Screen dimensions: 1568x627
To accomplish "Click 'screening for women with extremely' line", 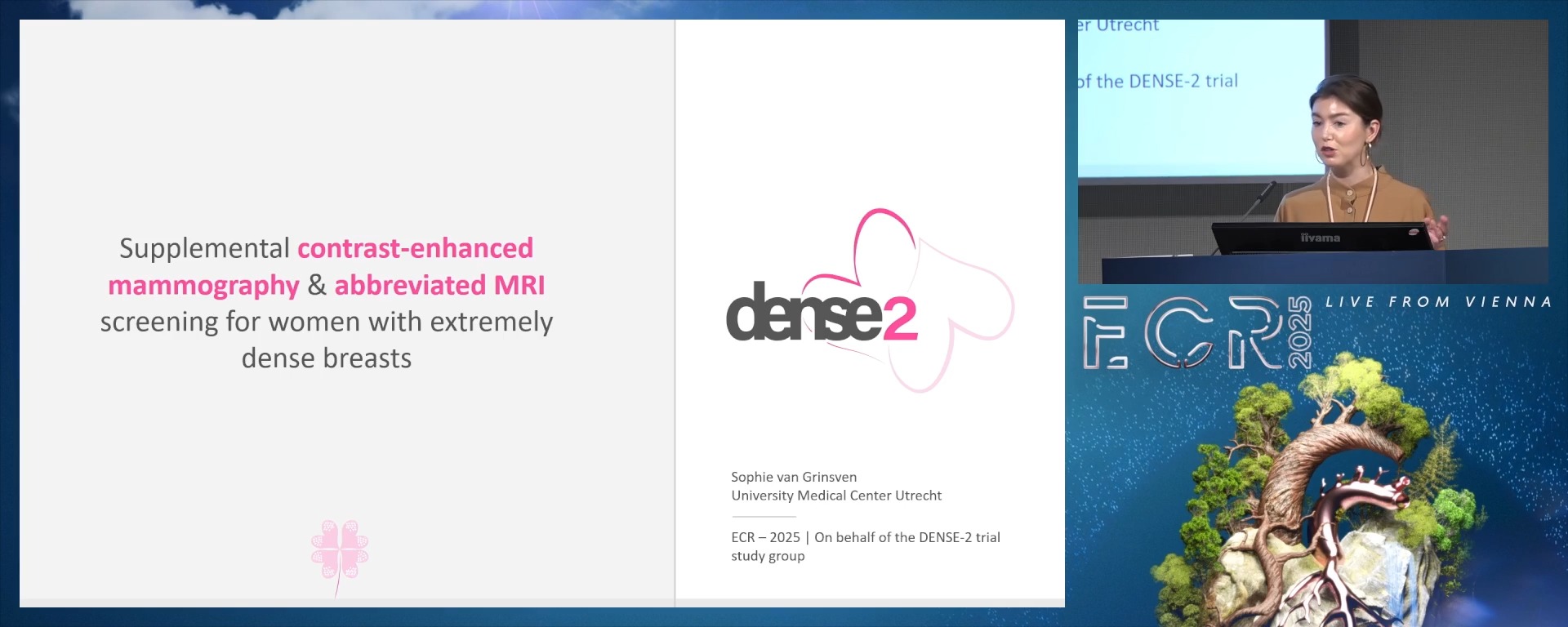I will click(327, 322).
